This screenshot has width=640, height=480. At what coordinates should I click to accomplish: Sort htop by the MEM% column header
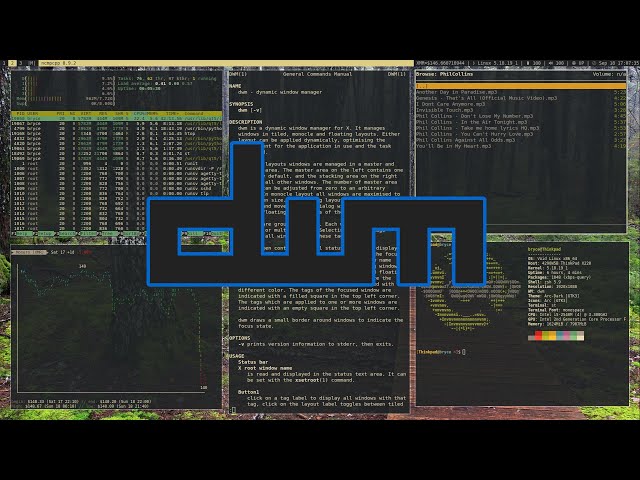154,113
